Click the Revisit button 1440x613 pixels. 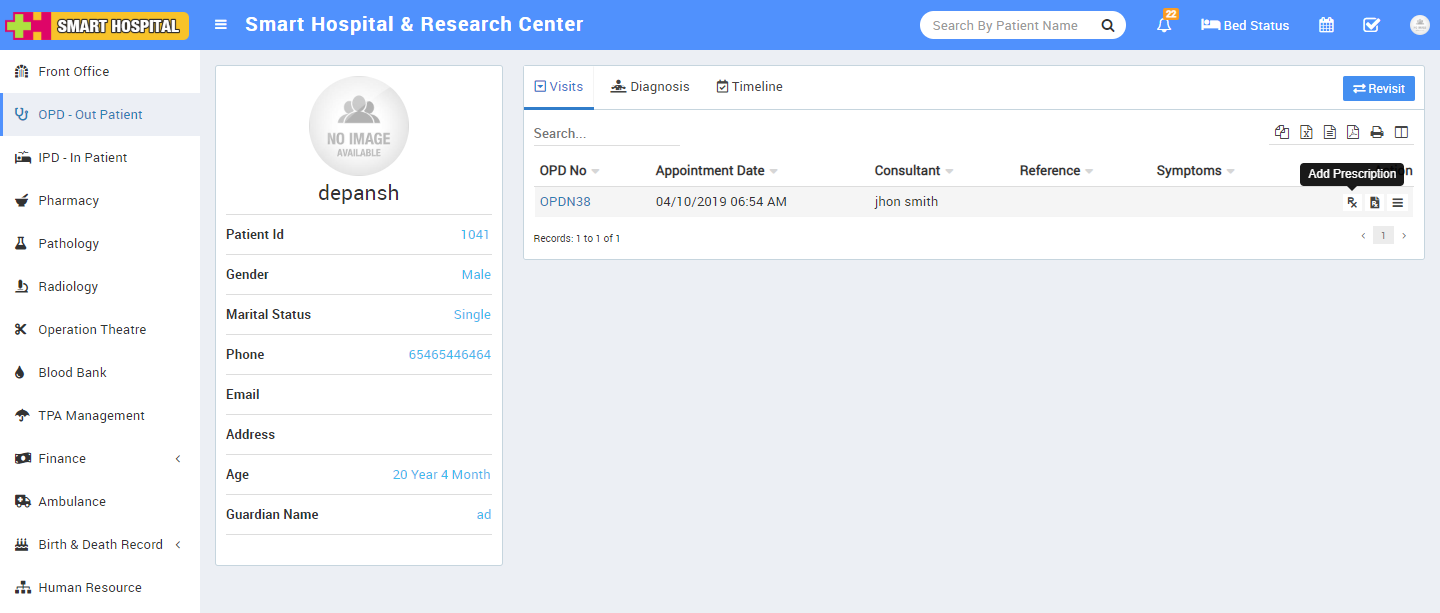click(1378, 89)
